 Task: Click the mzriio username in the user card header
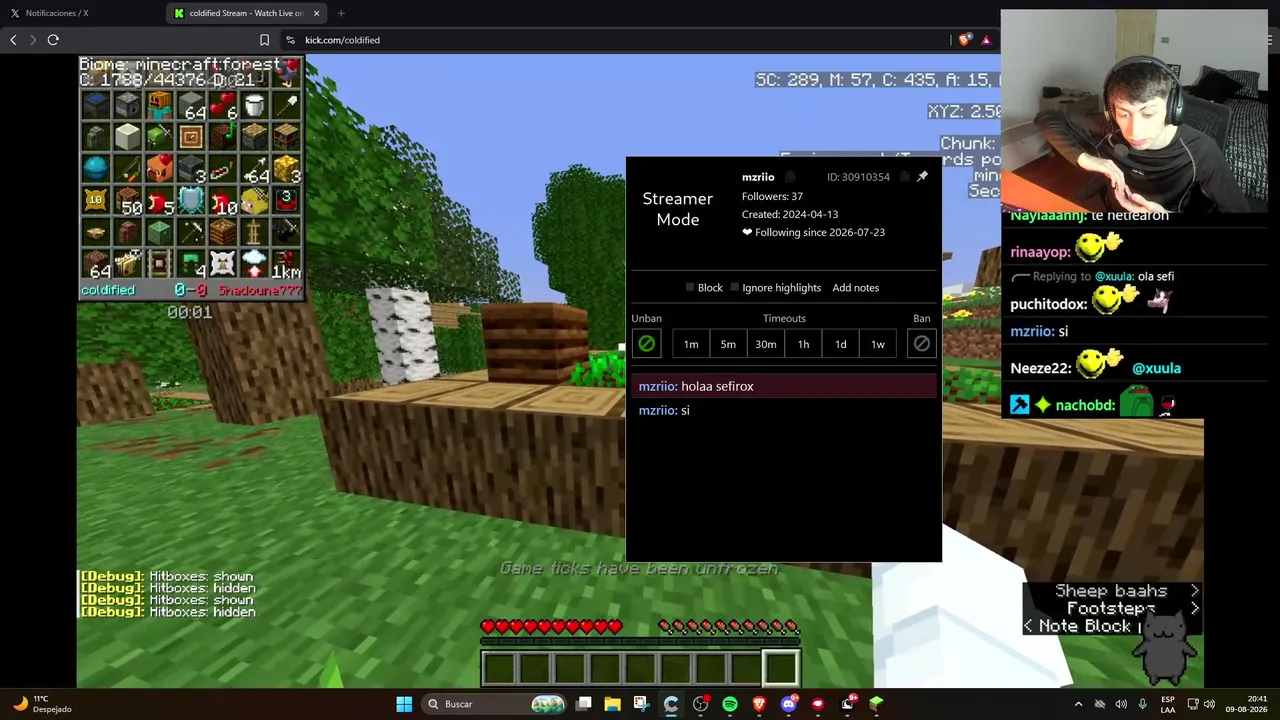click(758, 177)
